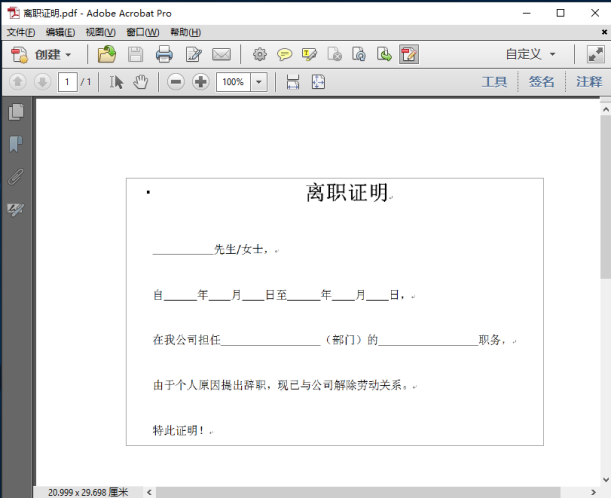Click the vertical scrollbar up arrow
The width and height of the screenshot is (611, 498).
click(606, 110)
